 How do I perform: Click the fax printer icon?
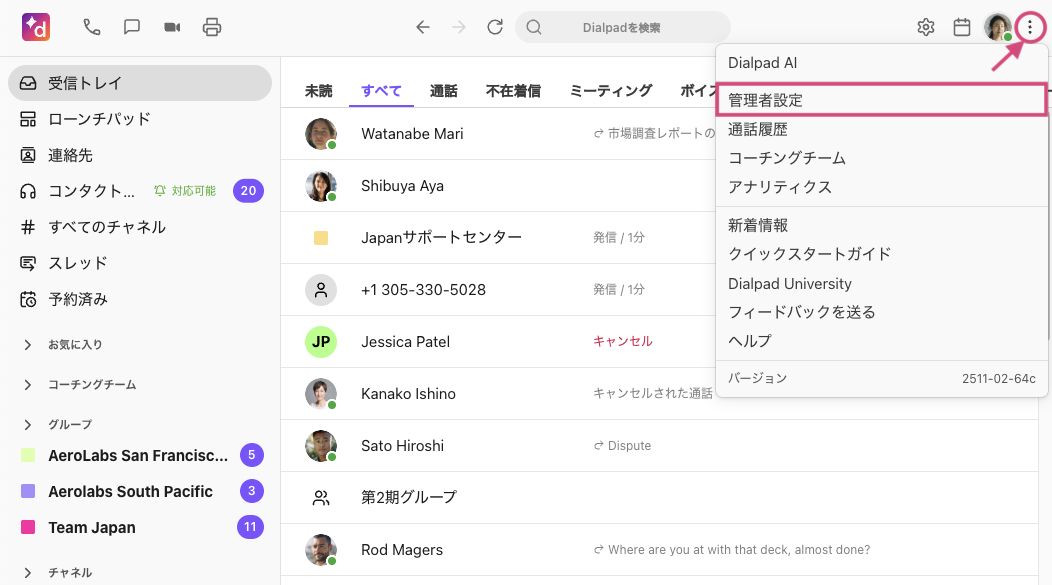click(x=212, y=27)
